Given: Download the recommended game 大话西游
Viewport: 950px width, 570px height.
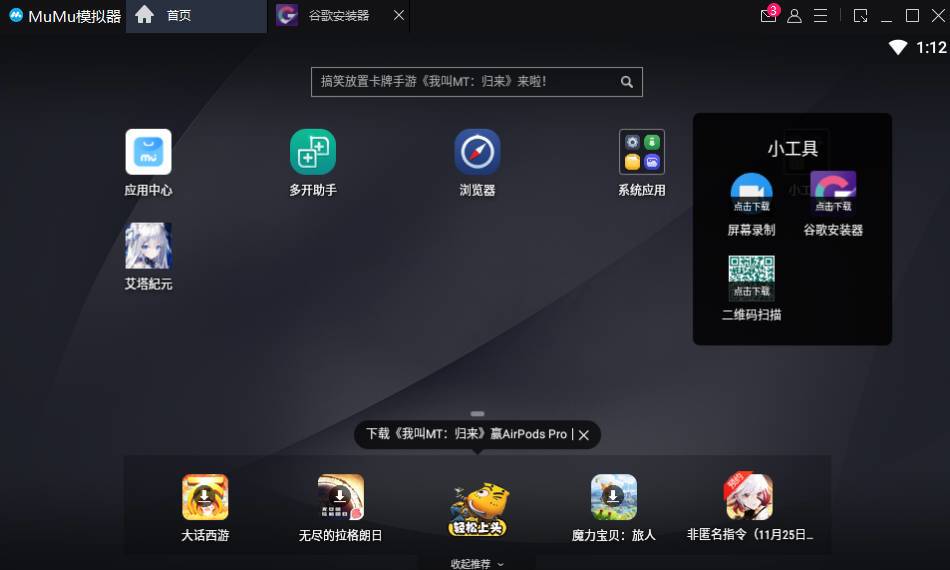Looking at the screenshot, I should [x=205, y=497].
